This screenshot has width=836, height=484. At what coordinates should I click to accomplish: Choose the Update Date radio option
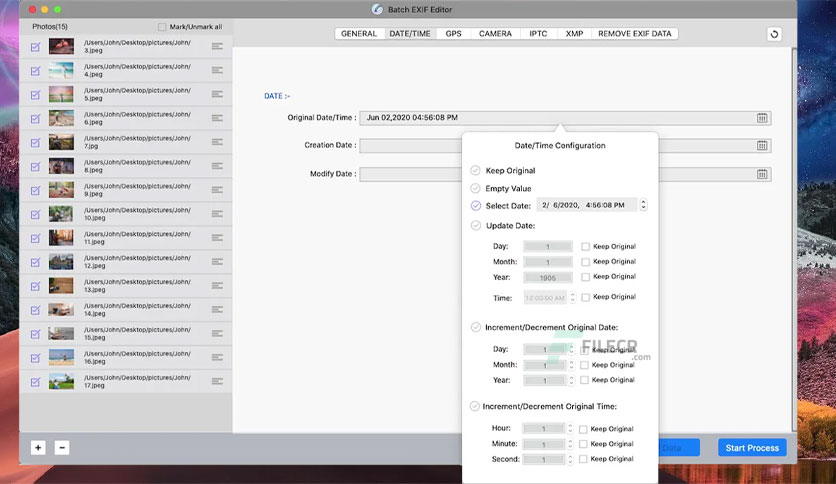pos(476,225)
